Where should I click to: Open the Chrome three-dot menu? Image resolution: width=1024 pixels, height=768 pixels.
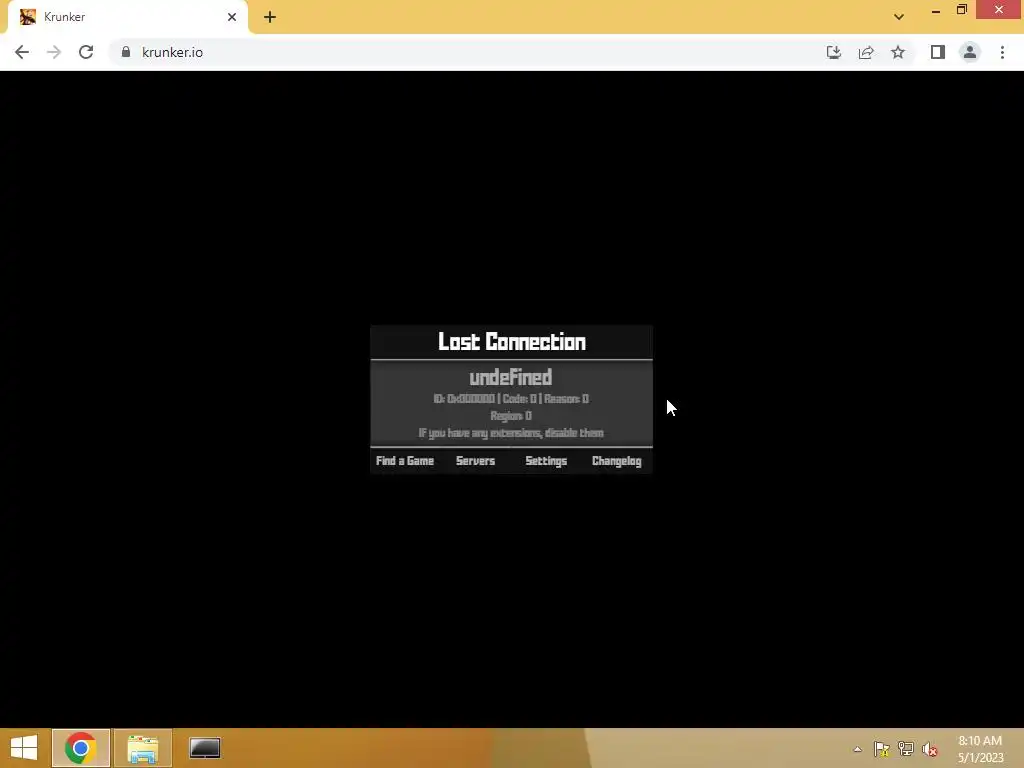coord(1002,52)
